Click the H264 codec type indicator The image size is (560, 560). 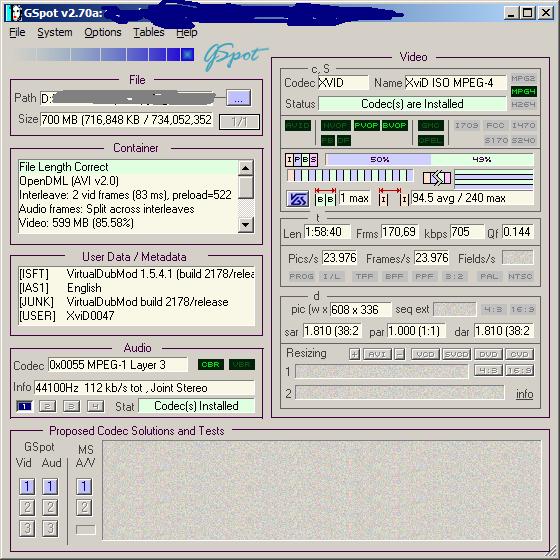[x=523, y=105]
